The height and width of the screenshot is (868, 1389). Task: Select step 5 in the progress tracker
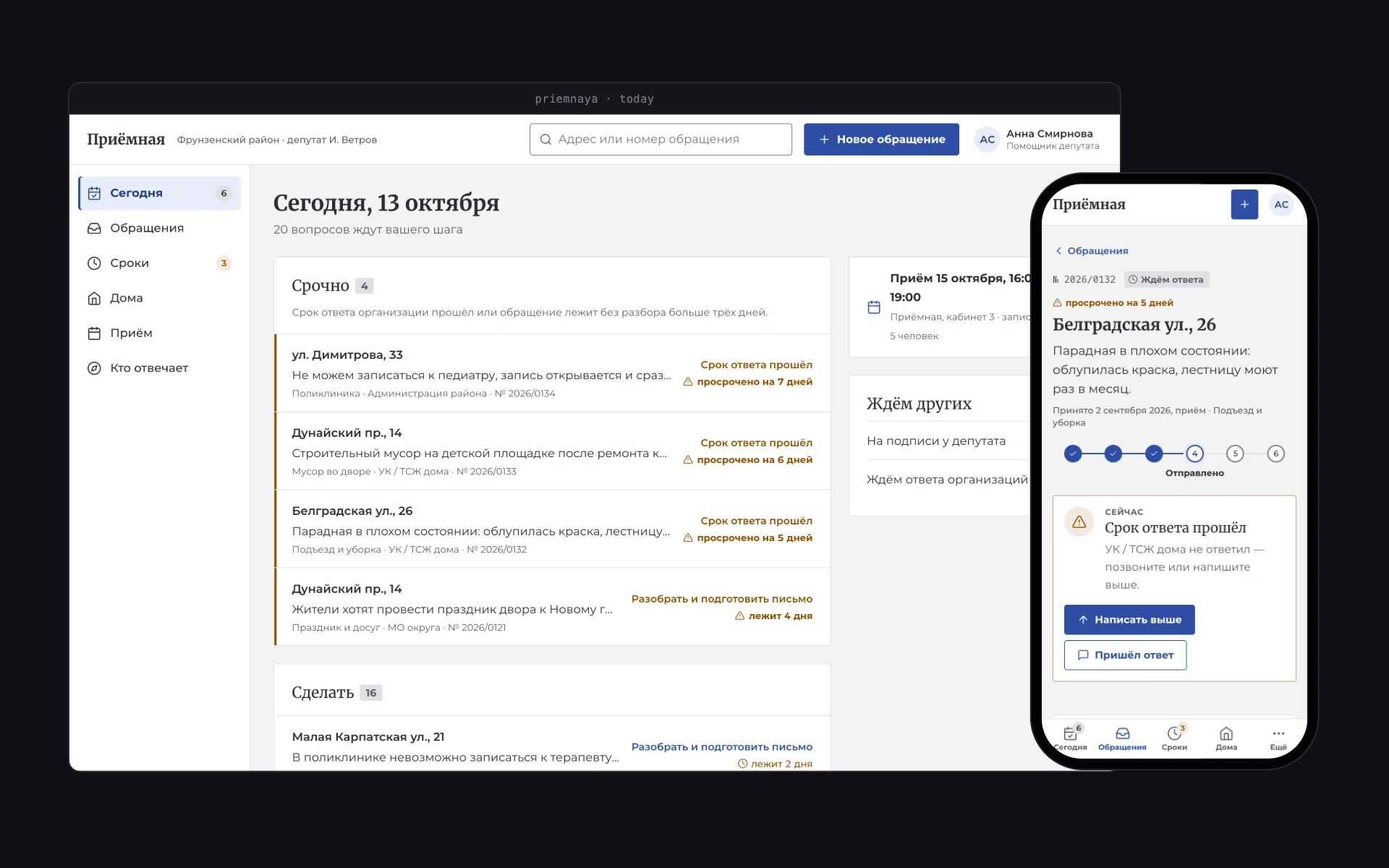1235,454
